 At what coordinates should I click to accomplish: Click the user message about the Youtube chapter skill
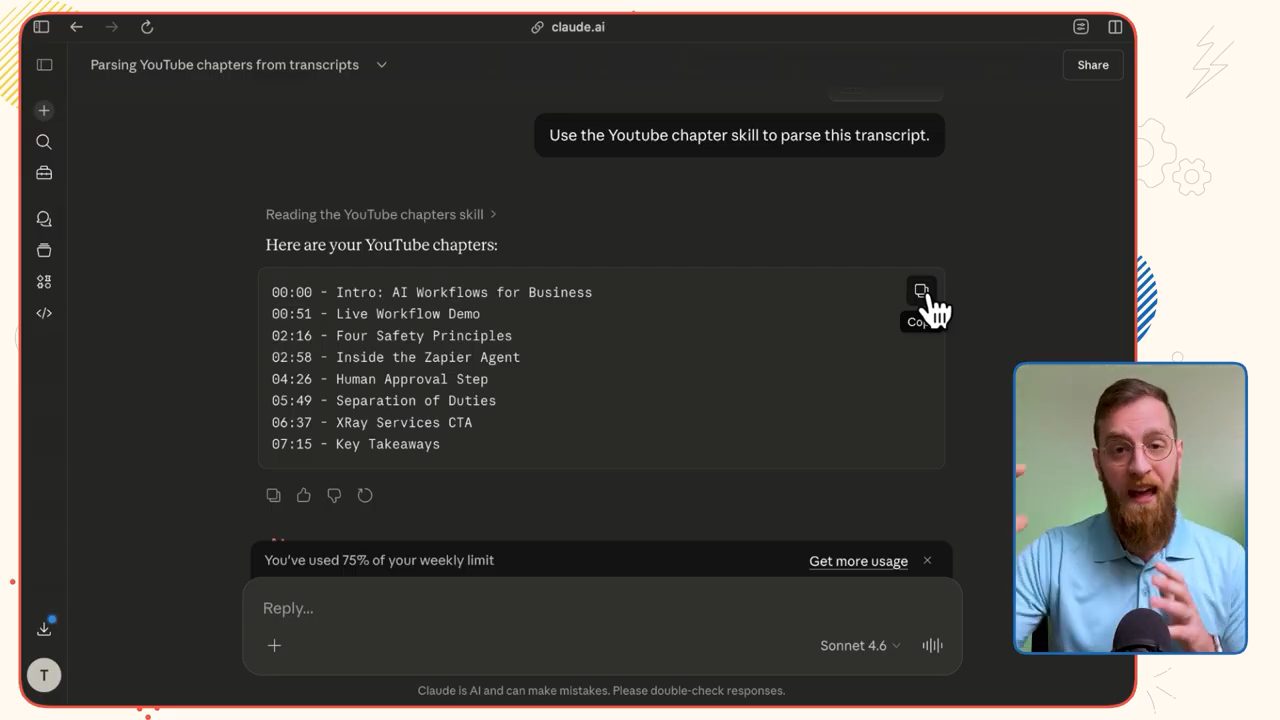point(739,135)
